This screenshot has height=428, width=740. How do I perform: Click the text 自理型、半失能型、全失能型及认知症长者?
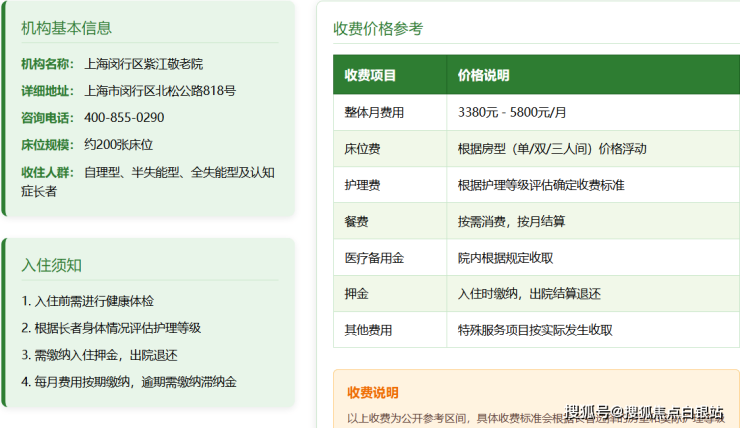point(148,182)
